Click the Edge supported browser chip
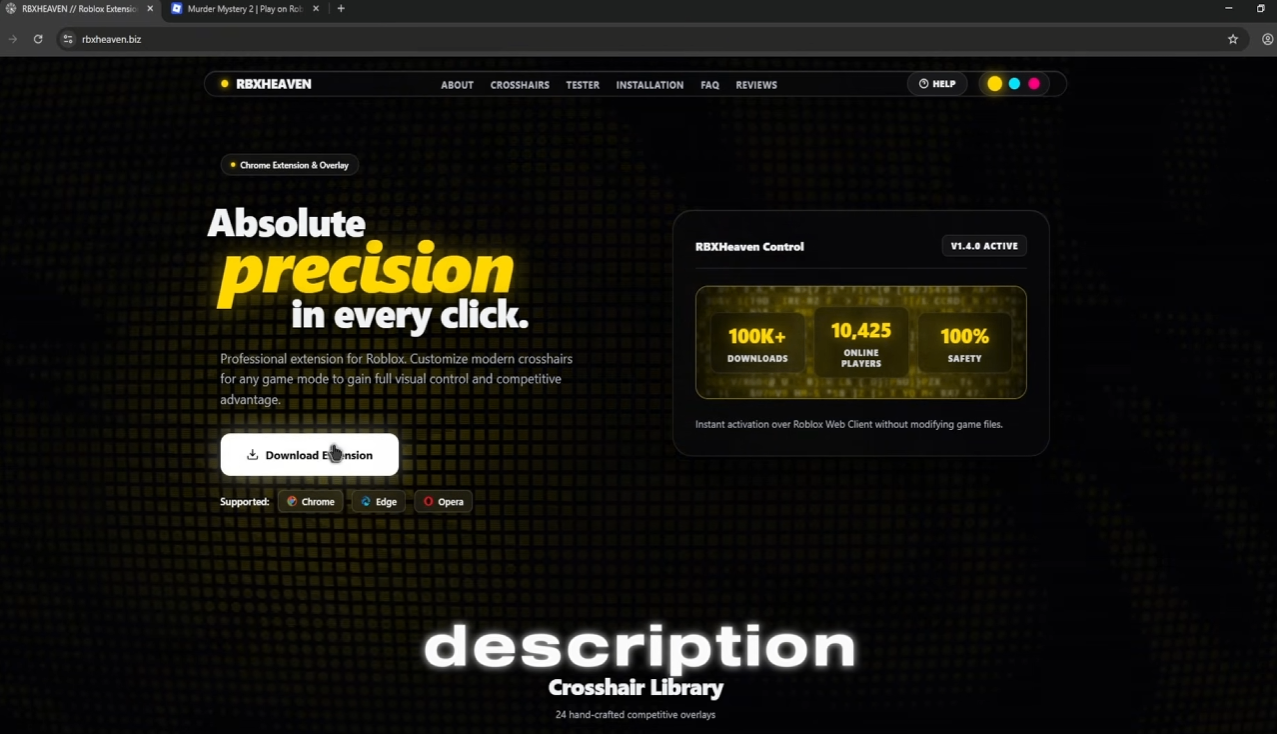 379,501
